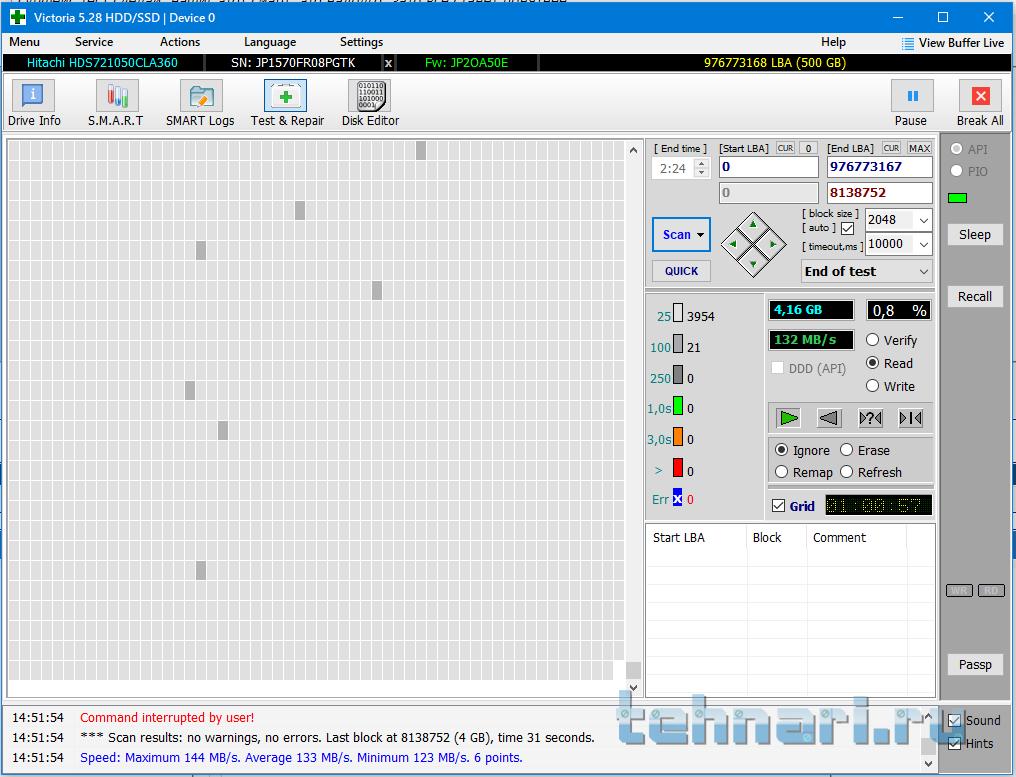Switch to Test & Repair

286,103
